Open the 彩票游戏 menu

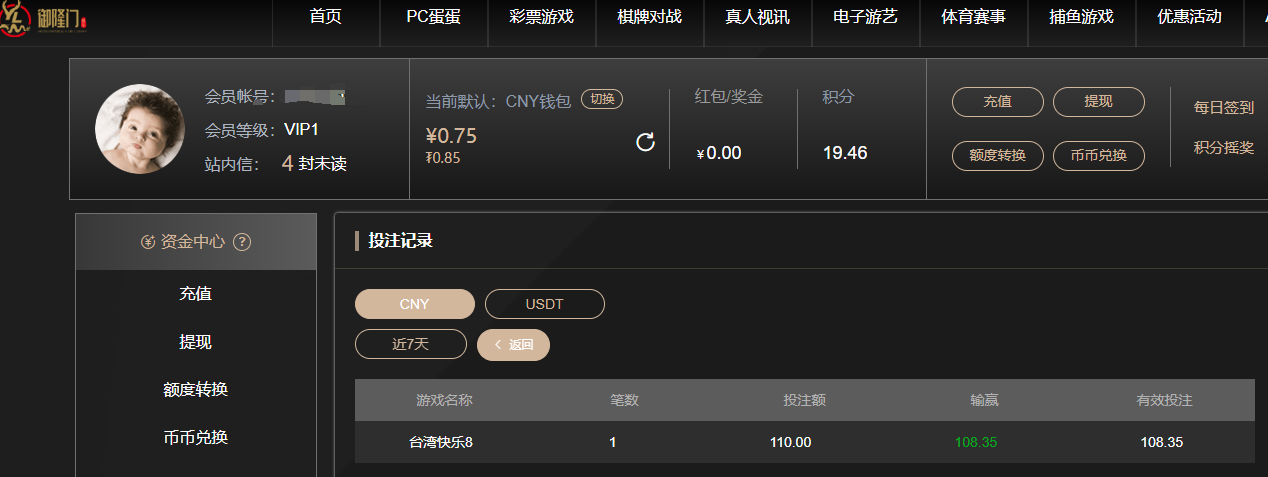point(541,17)
